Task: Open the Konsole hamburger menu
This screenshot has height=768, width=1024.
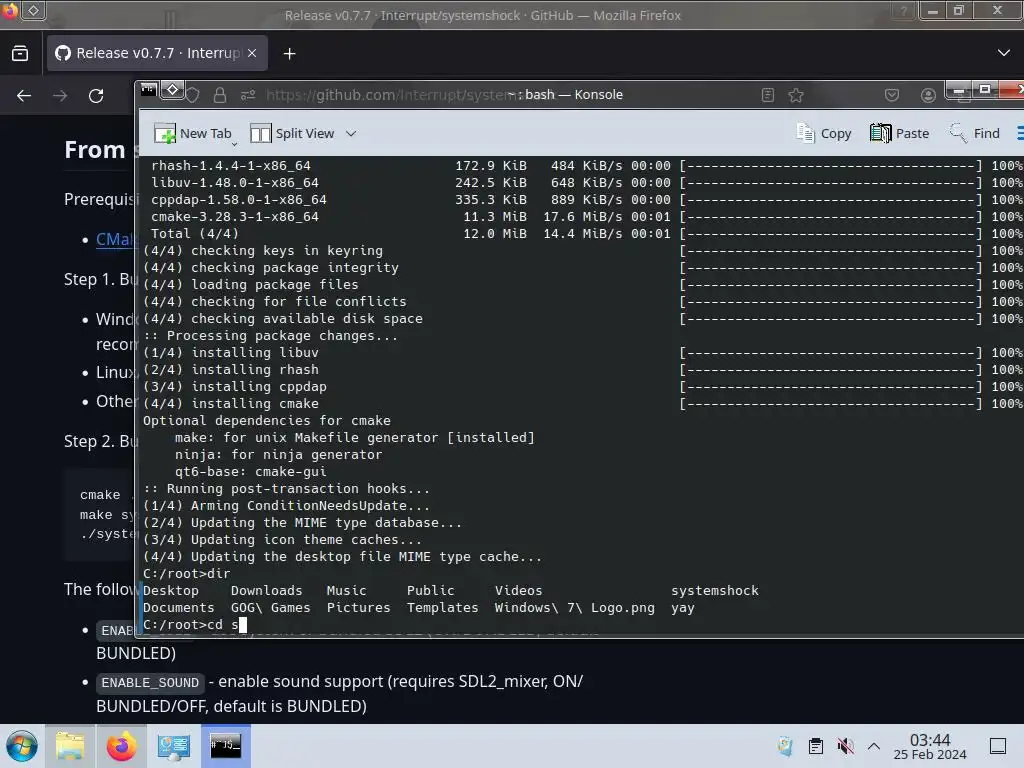Action: point(1020,133)
